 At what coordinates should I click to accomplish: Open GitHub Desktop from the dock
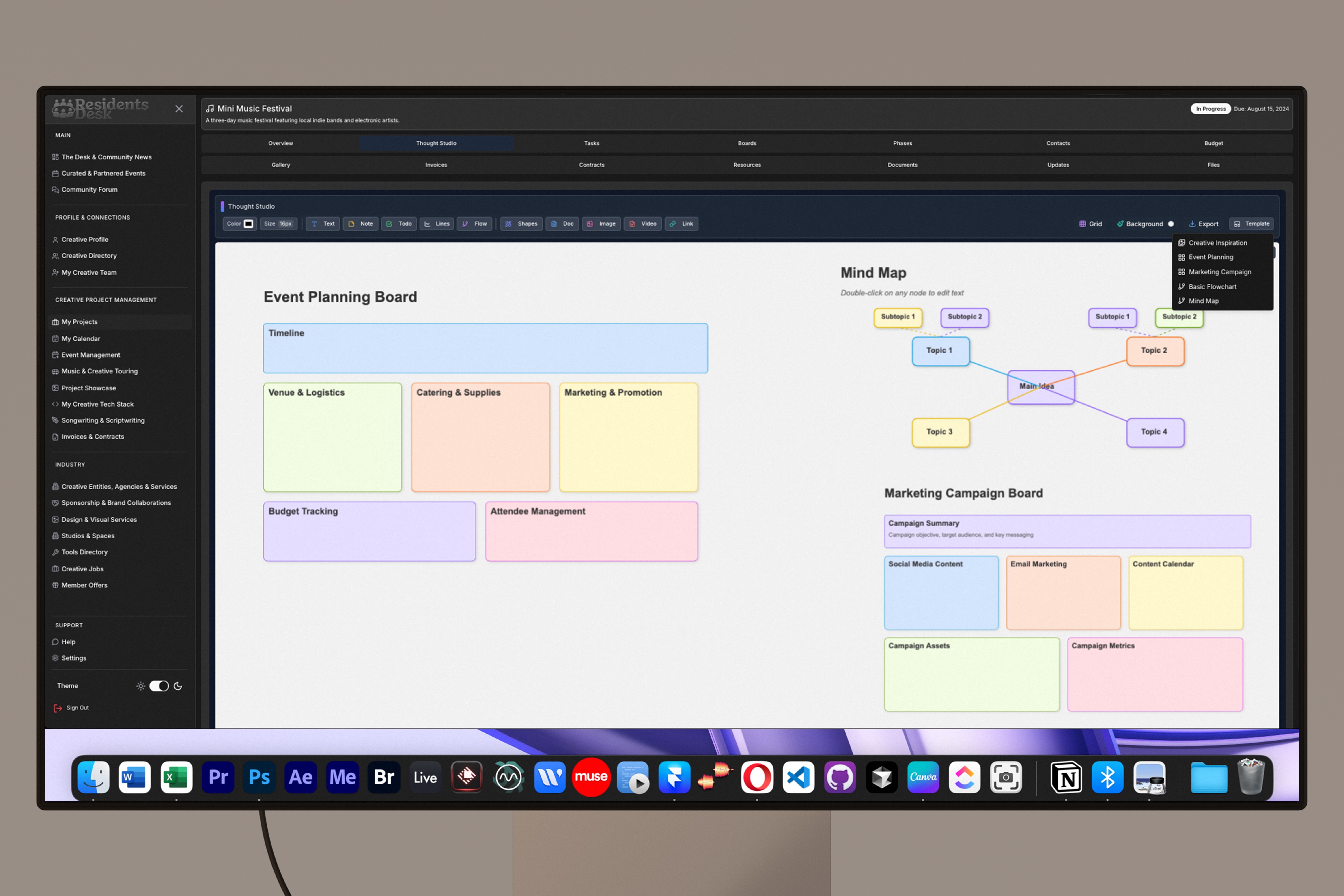point(840,777)
